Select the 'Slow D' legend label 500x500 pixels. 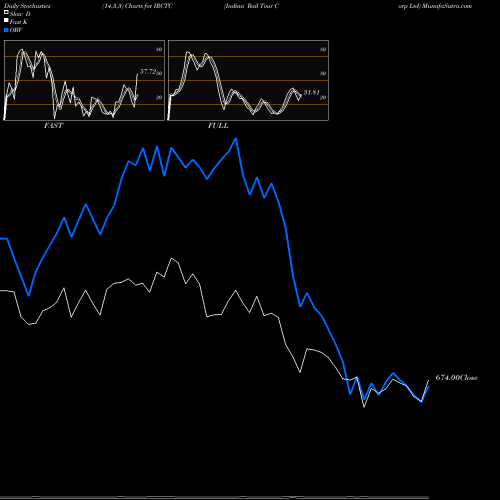[x=20, y=14]
